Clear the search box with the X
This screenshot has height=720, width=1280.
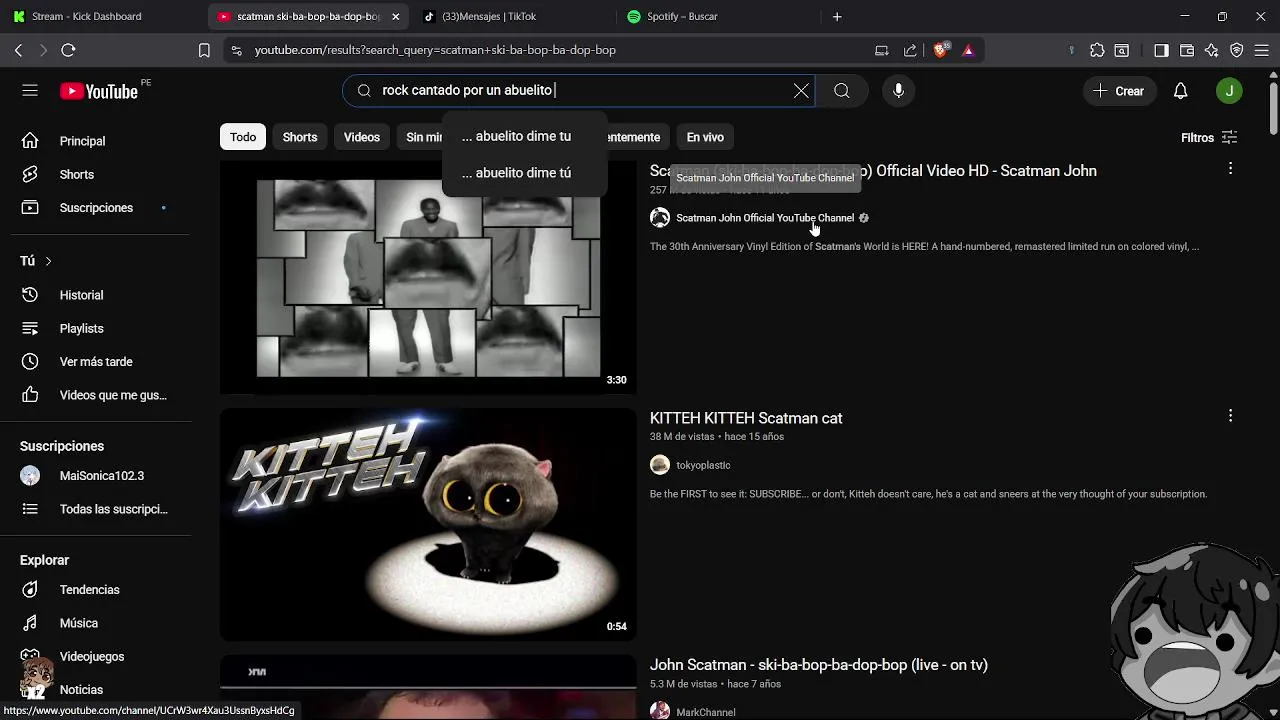[x=801, y=91]
